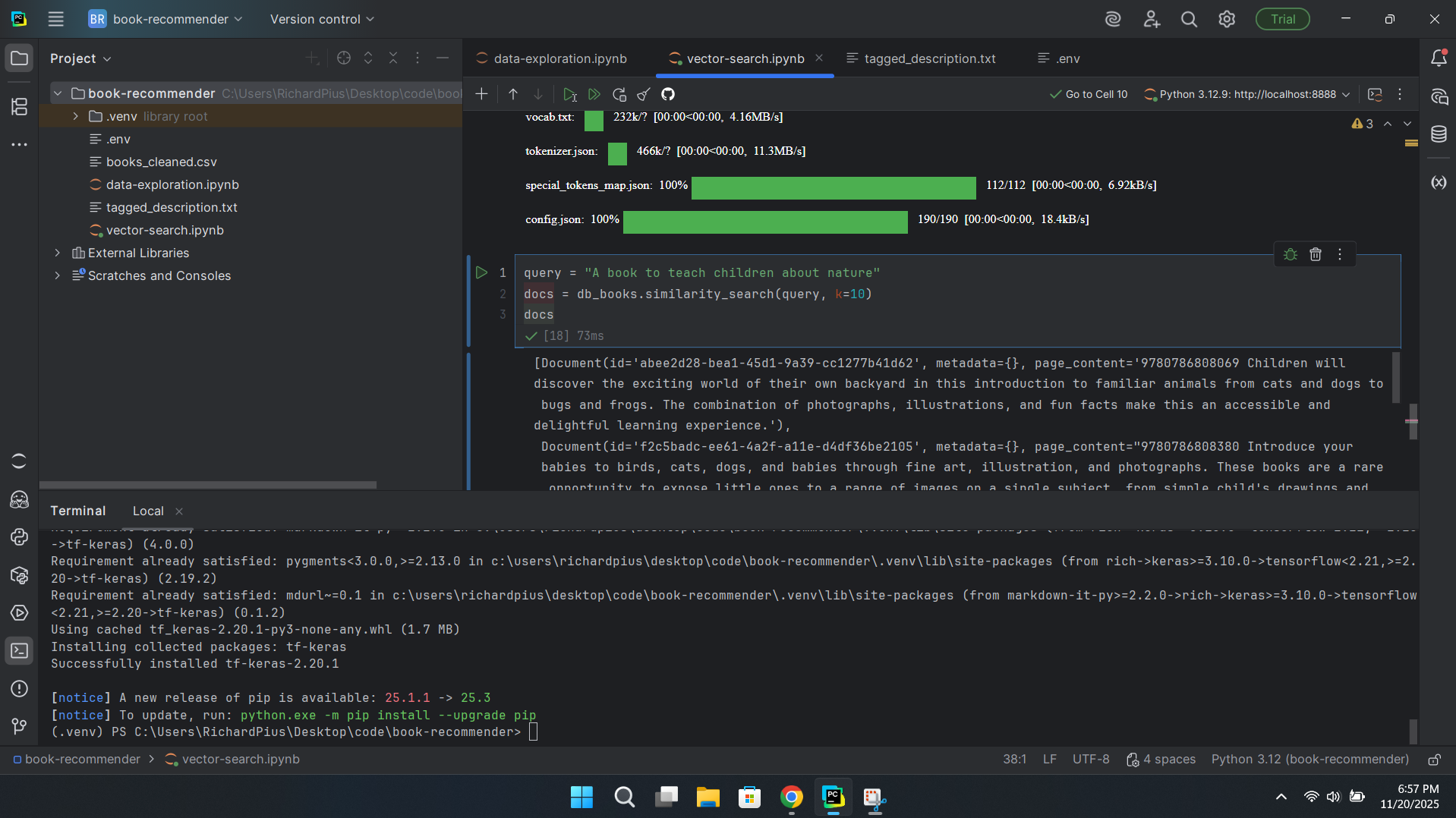The image size is (1456, 818).
Task: Run the query cell with play button
Action: point(481,272)
